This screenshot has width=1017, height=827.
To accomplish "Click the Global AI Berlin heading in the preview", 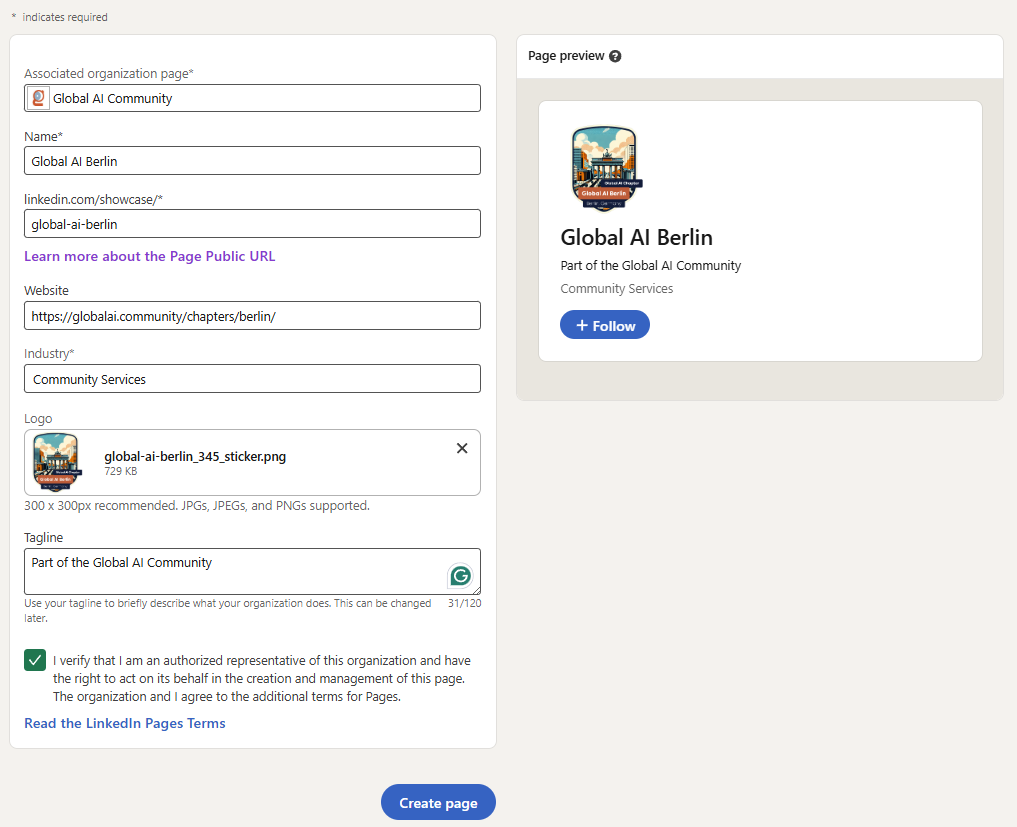I will tap(636, 237).
